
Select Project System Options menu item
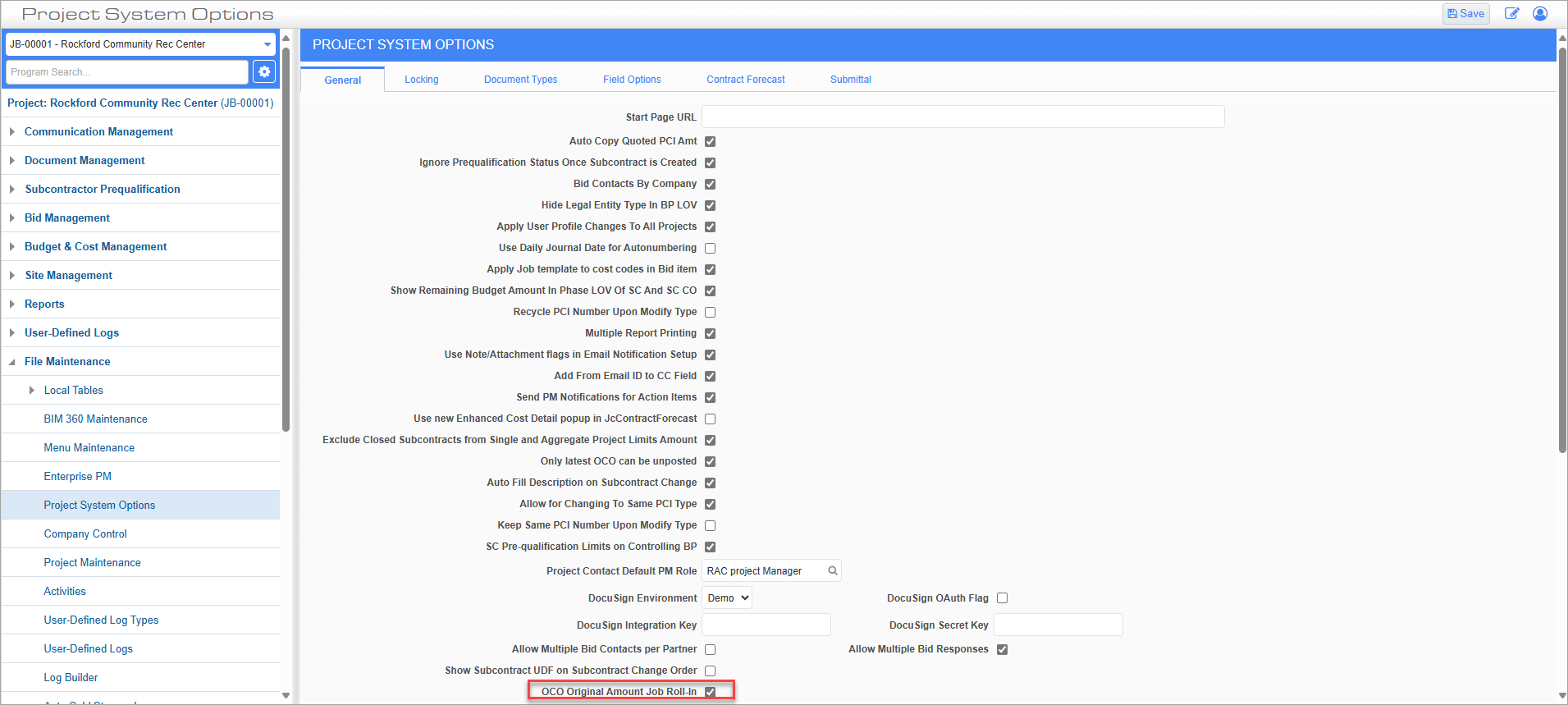[140, 505]
